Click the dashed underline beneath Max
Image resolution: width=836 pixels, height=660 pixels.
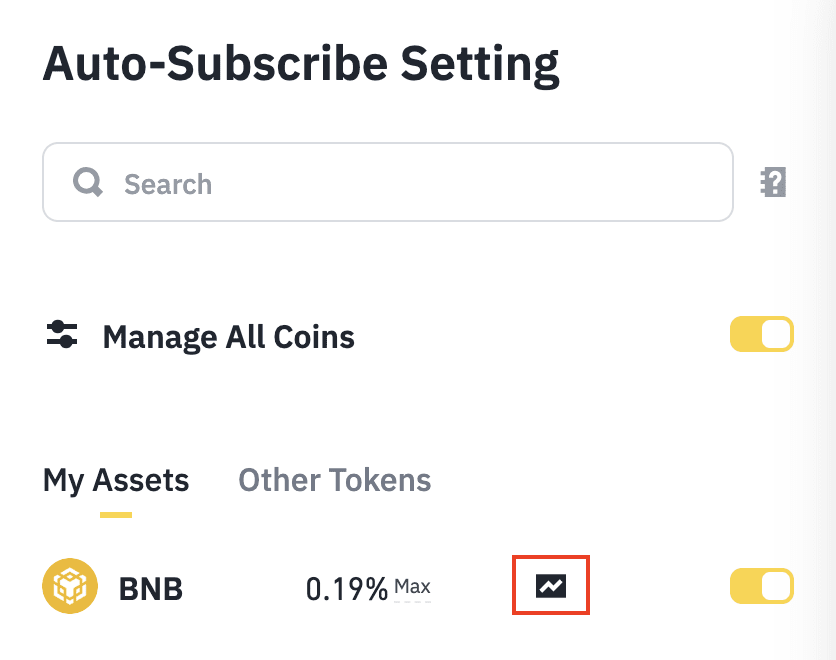(x=412, y=602)
